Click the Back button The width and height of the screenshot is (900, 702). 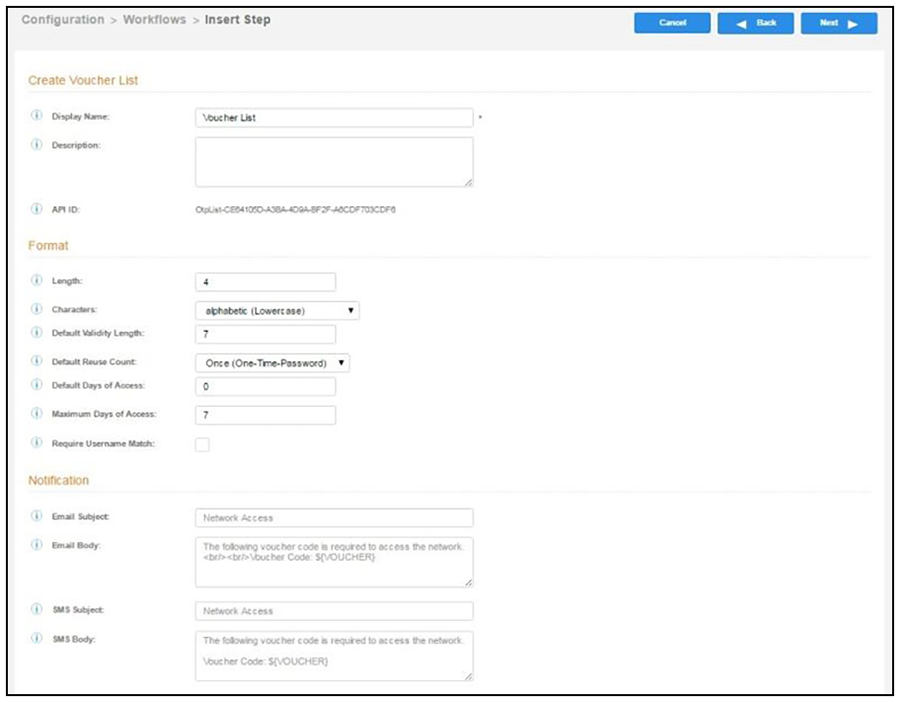(x=755, y=23)
